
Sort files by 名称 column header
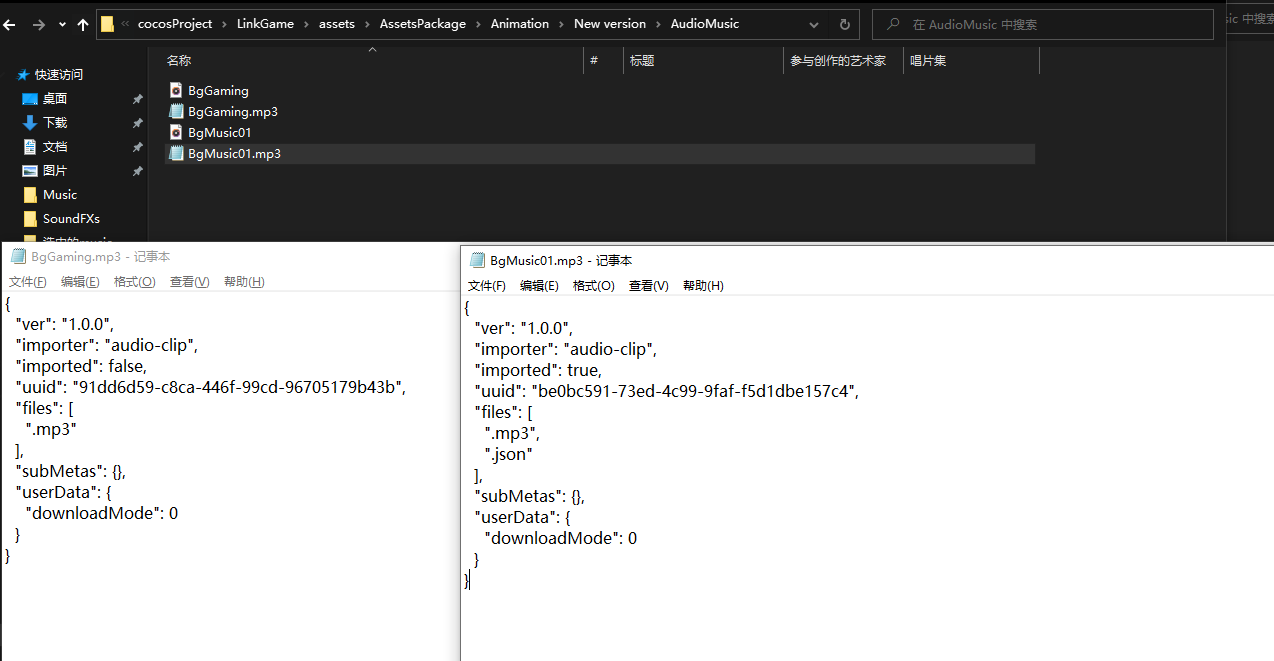(179, 61)
